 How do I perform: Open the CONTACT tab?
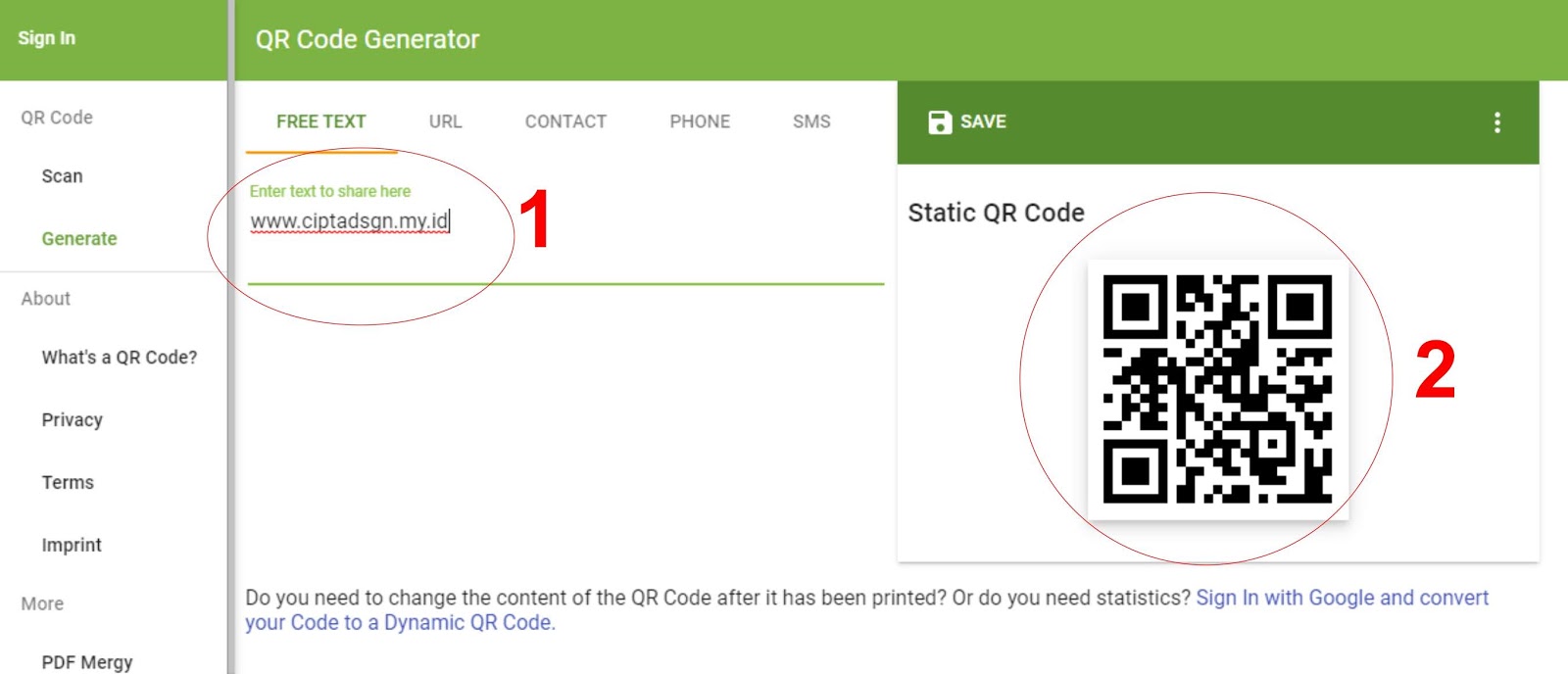[565, 121]
